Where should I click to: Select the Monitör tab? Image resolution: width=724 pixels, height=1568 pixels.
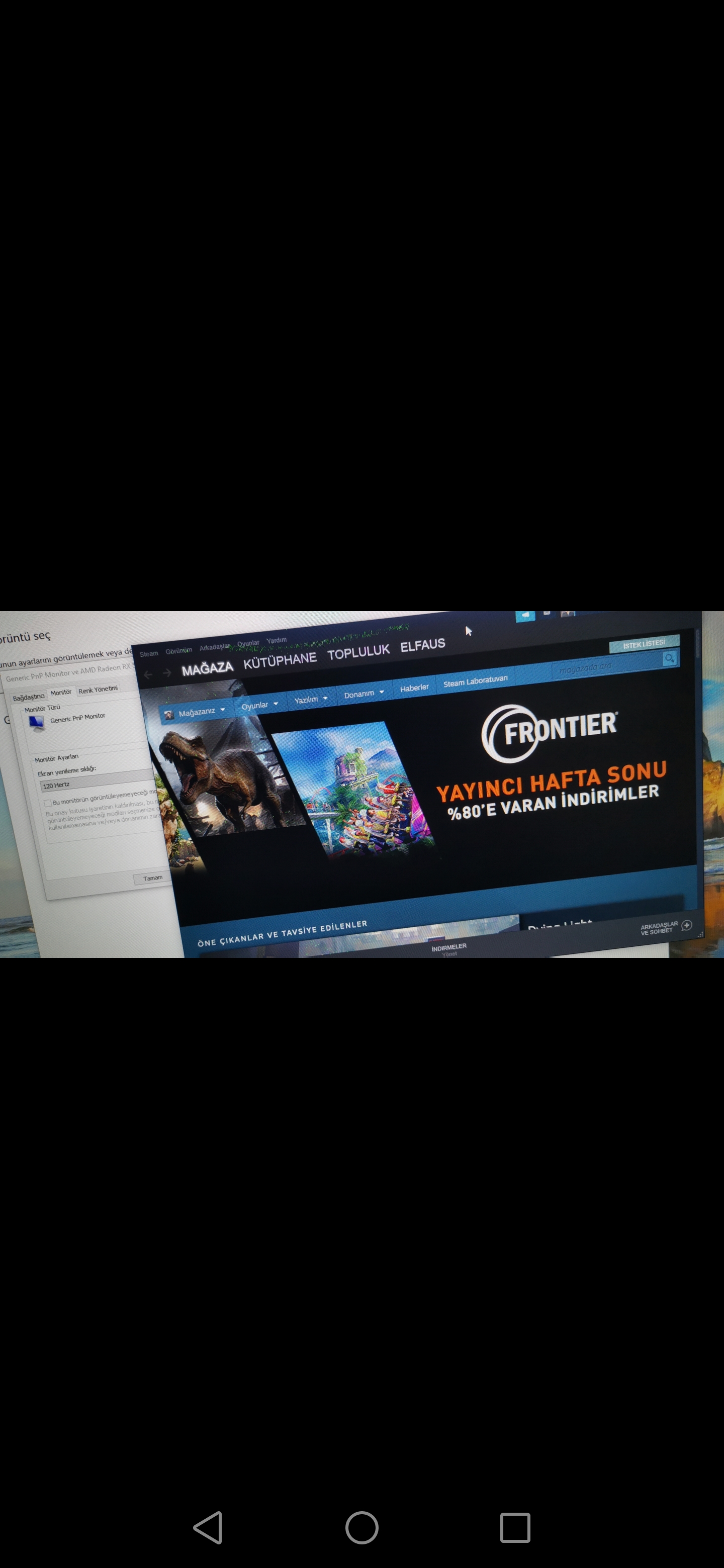tap(61, 693)
